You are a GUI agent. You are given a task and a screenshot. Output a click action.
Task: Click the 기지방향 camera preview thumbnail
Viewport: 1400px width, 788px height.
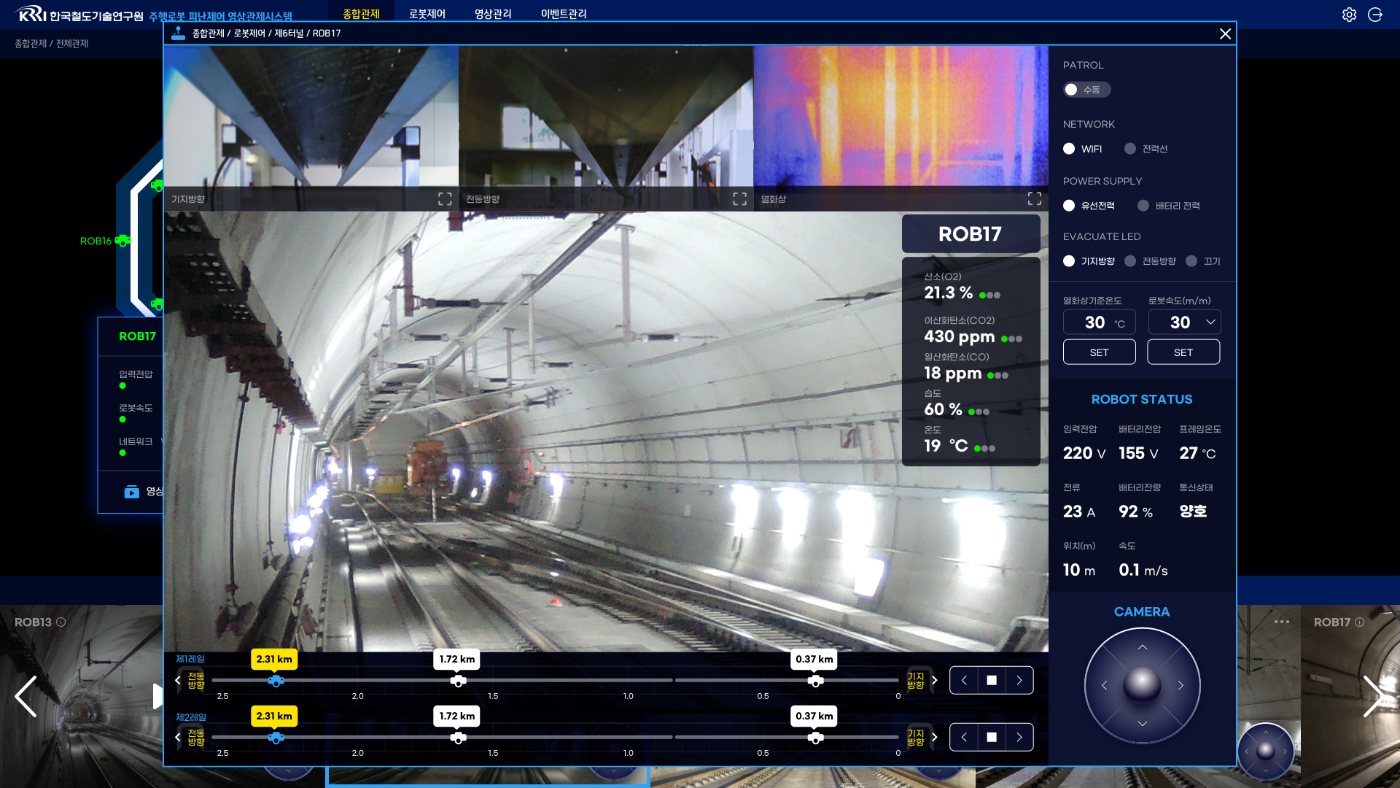pos(311,127)
